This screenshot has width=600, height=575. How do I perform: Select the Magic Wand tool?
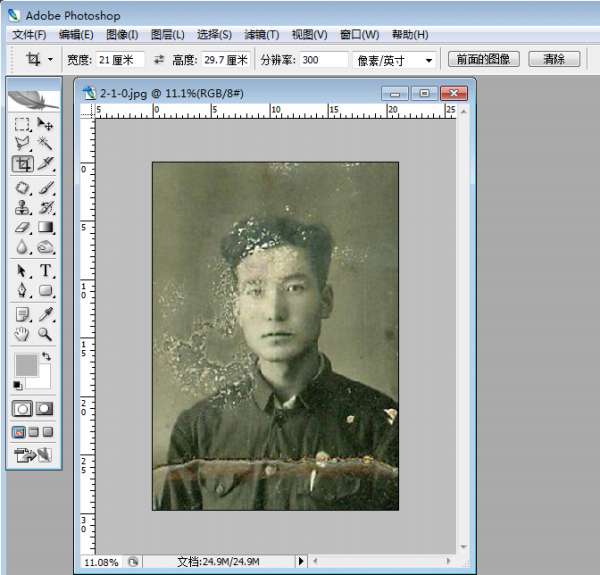(x=45, y=145)
